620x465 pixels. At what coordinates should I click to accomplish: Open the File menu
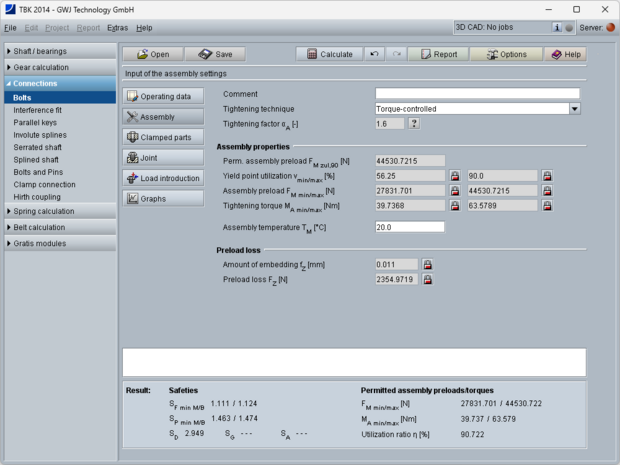pyautogui.click(x=10, y=28)
